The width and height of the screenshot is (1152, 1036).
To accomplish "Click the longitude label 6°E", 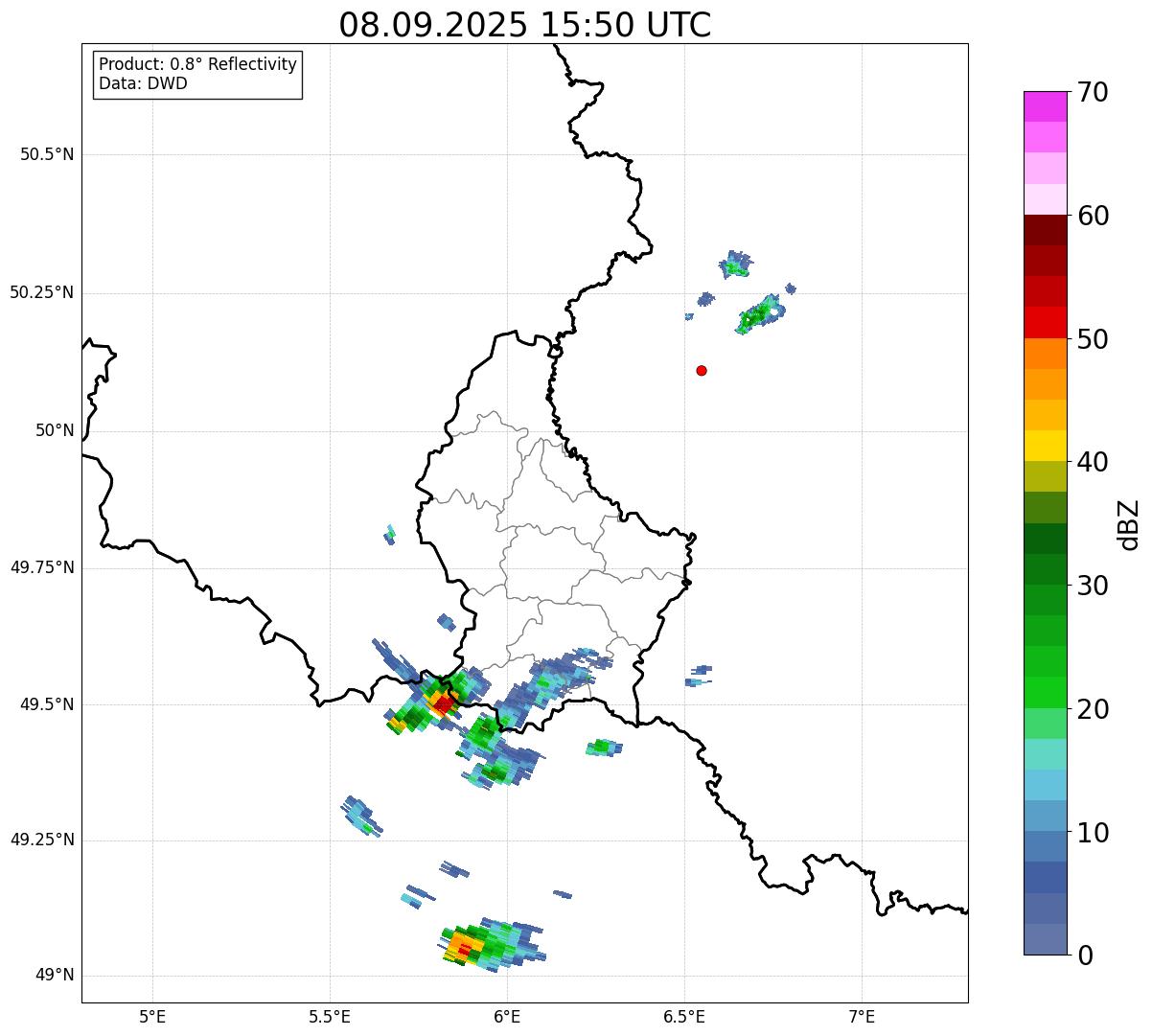I will pyautogui.click(x=507, y=1016).
